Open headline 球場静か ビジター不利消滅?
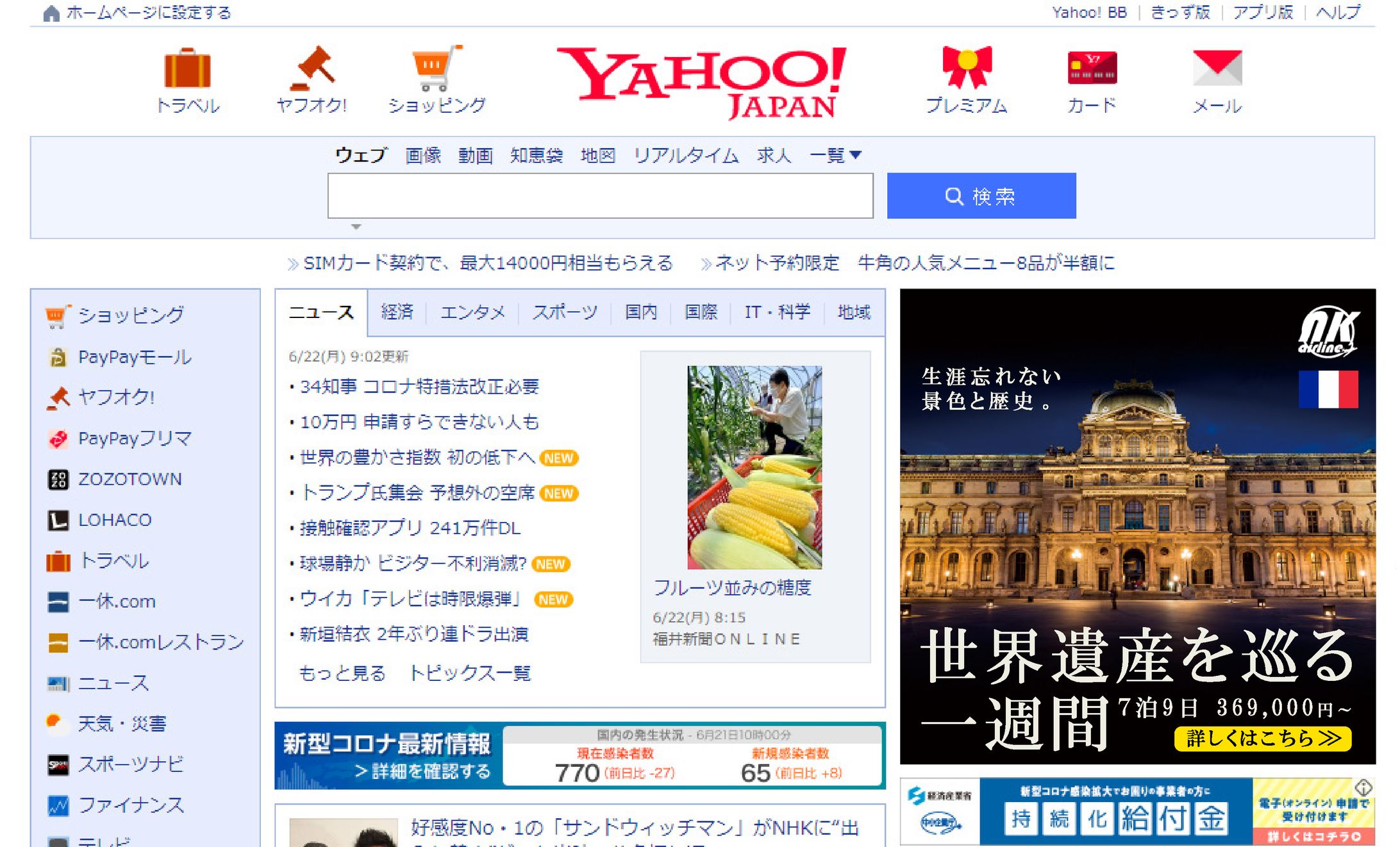Screen dimensions: 1400x847 413,563
